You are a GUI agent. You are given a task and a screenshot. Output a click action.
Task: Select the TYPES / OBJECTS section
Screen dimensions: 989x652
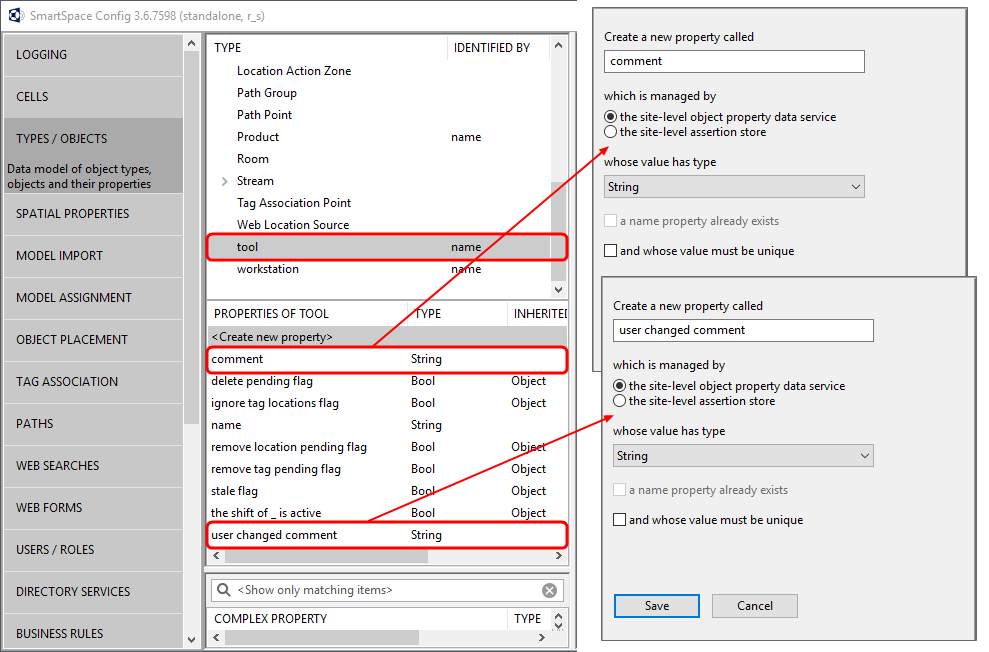pyautogui.click(x=93, y=155)
